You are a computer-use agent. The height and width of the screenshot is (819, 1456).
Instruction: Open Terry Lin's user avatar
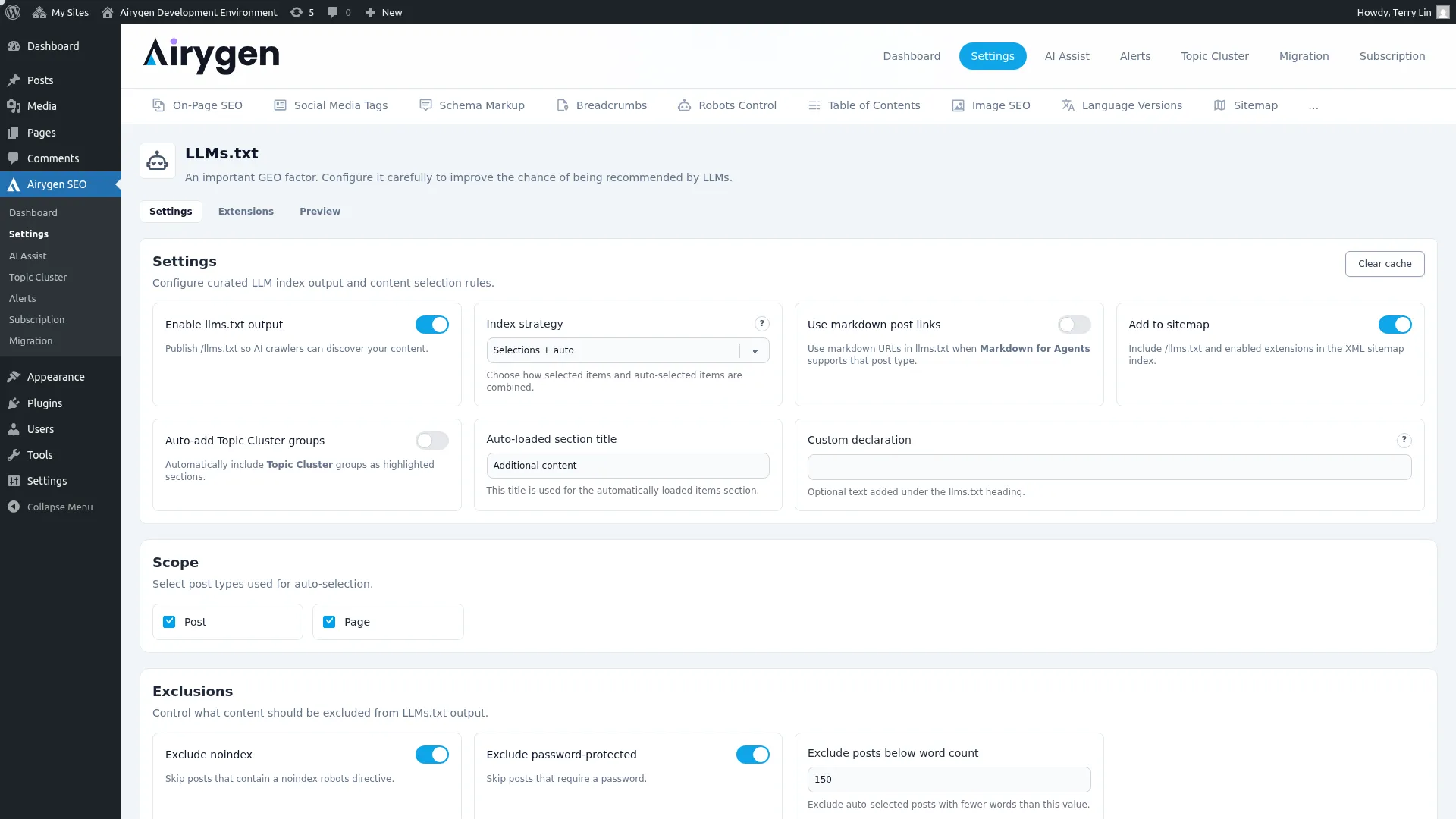[1443, 12]
